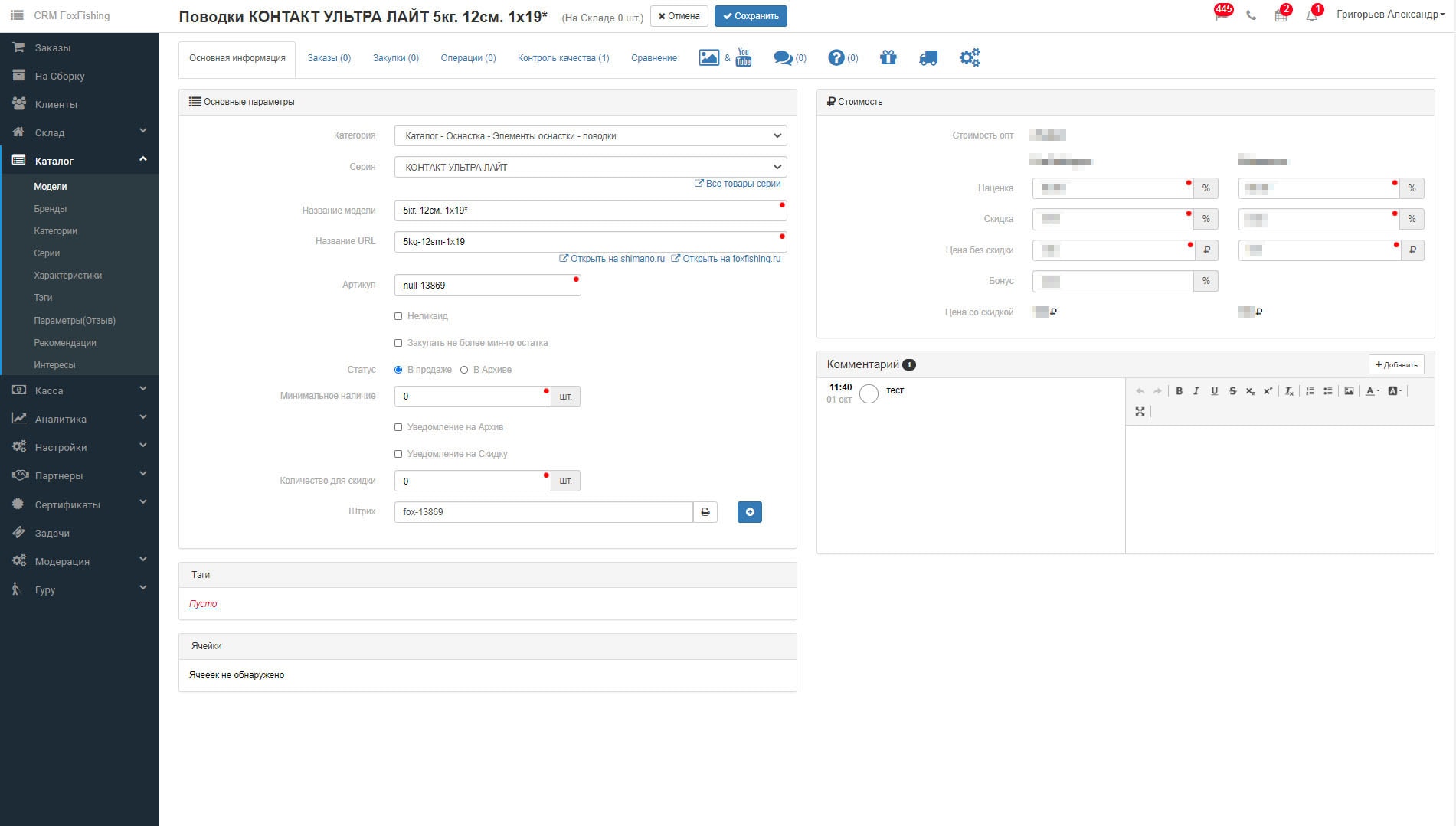Follow Открыть на shimano.ru link
Image resolution: width=1456 pixels, height=826 pixels.
pos(612,259)
